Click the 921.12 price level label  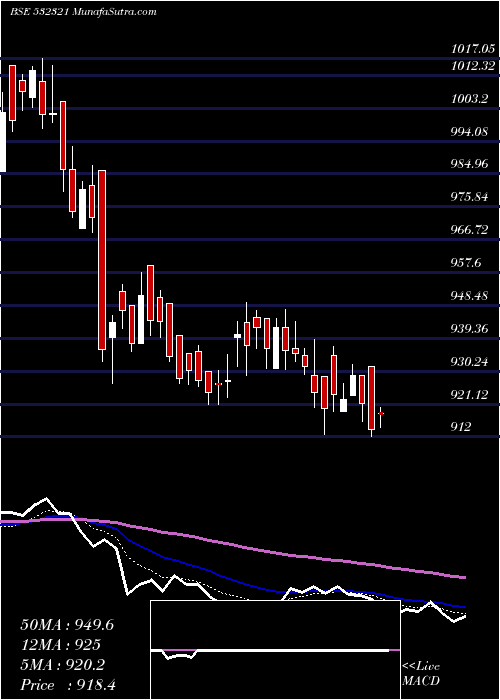(x=469, y=395)
